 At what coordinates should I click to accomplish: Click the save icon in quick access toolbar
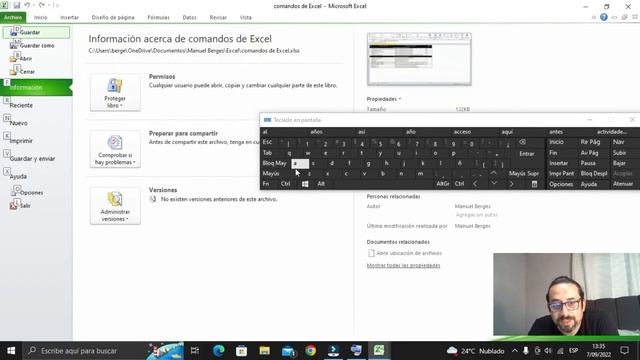click(x=17, y=5)
